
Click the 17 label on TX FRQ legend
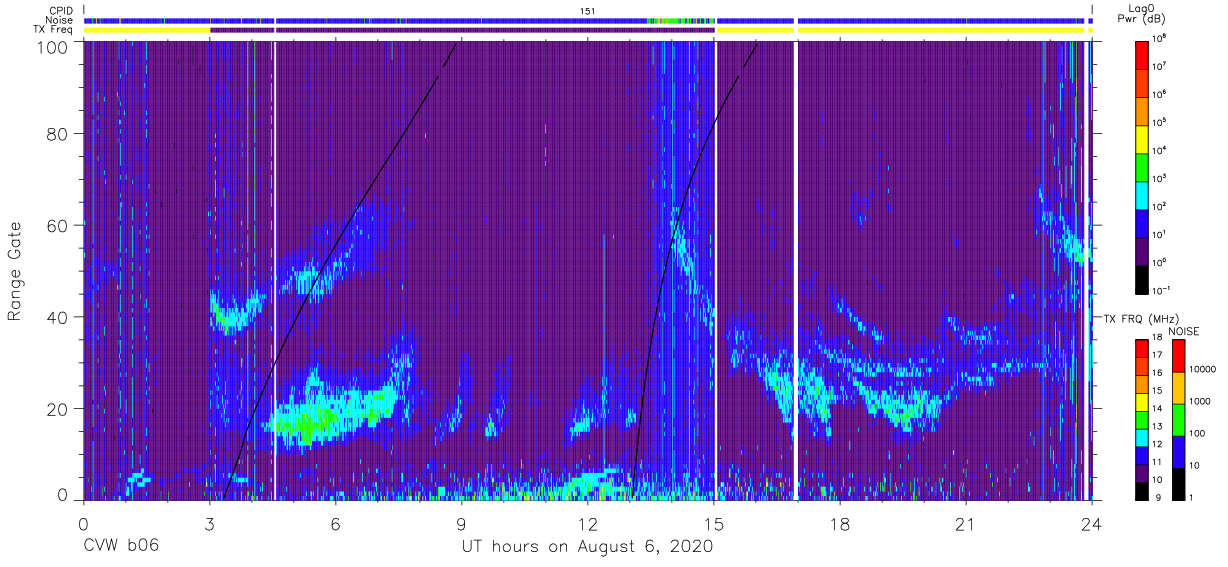(1155, 354)
